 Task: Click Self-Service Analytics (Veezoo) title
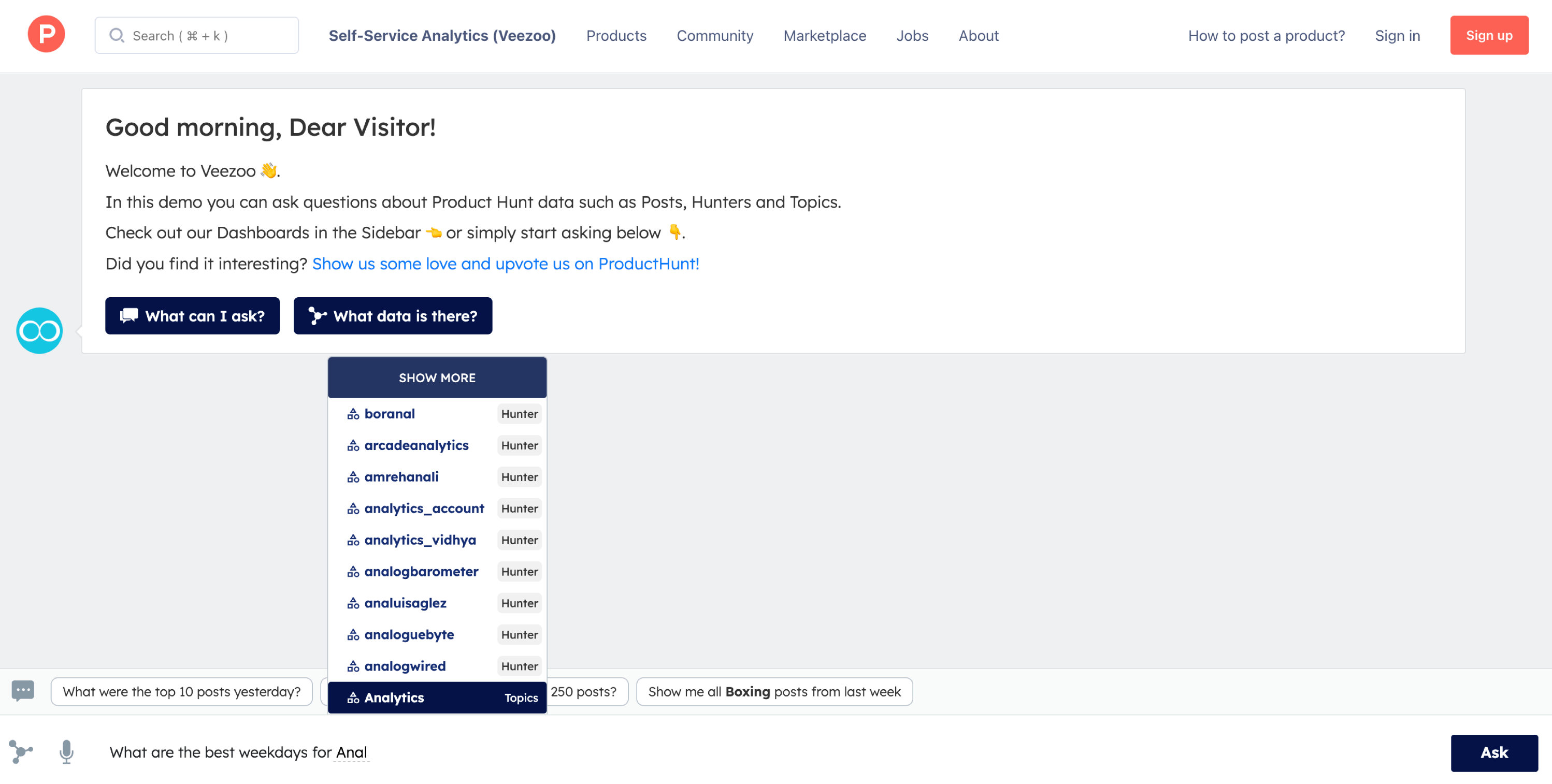pyautogui.click(x=442, y=36)
